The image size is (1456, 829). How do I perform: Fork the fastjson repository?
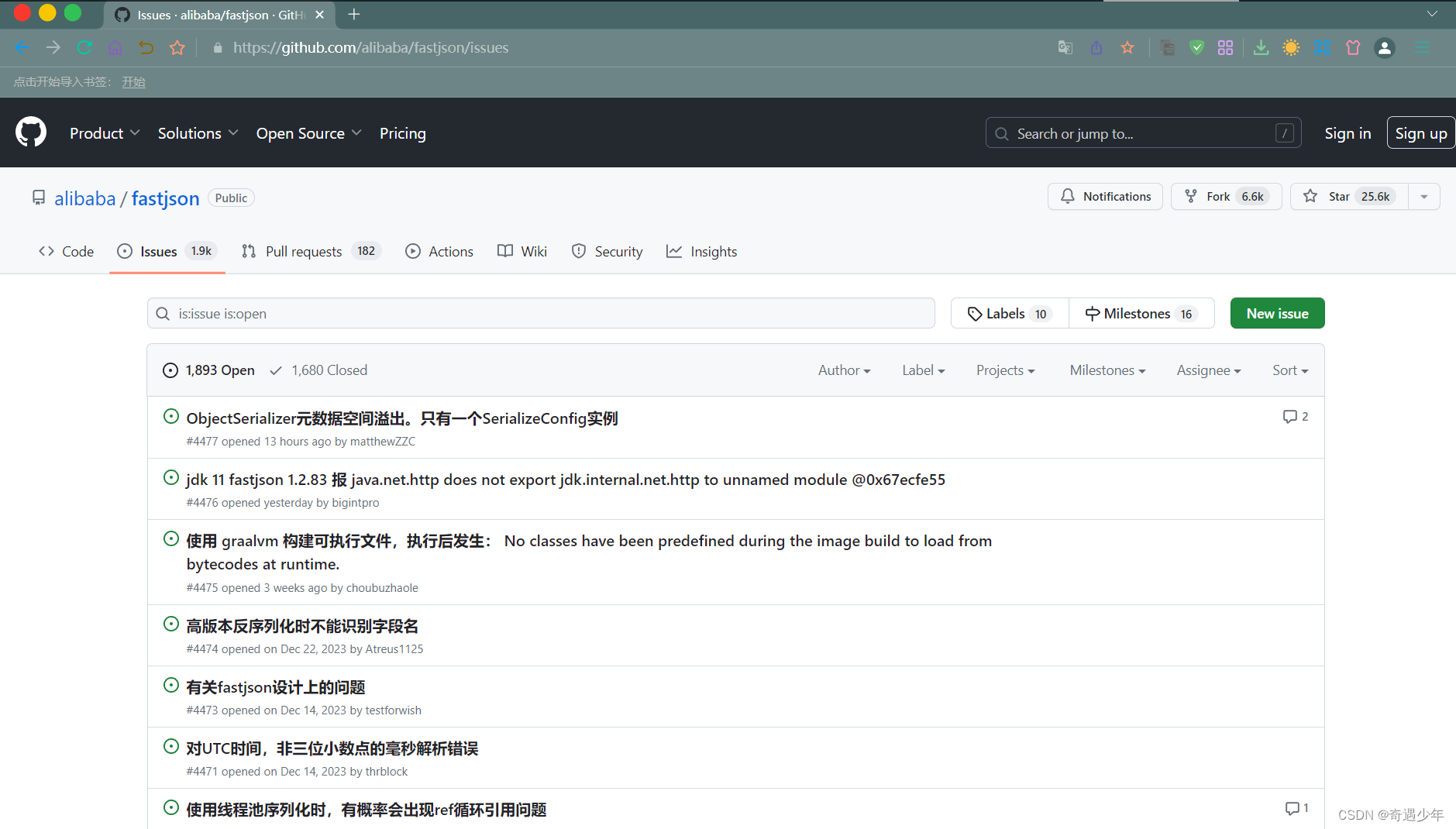click(x=1226, y=196)
